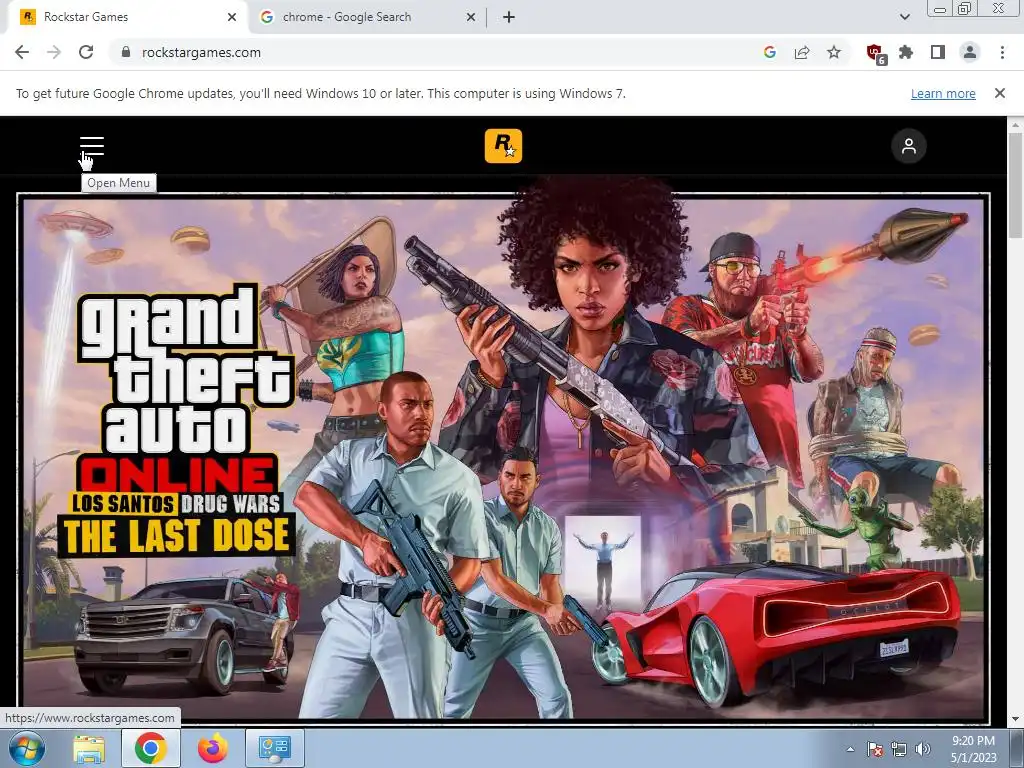Launch Firefox from taskbar
Viewport: 1024px width, 768px height.
(x=212, y=748)
